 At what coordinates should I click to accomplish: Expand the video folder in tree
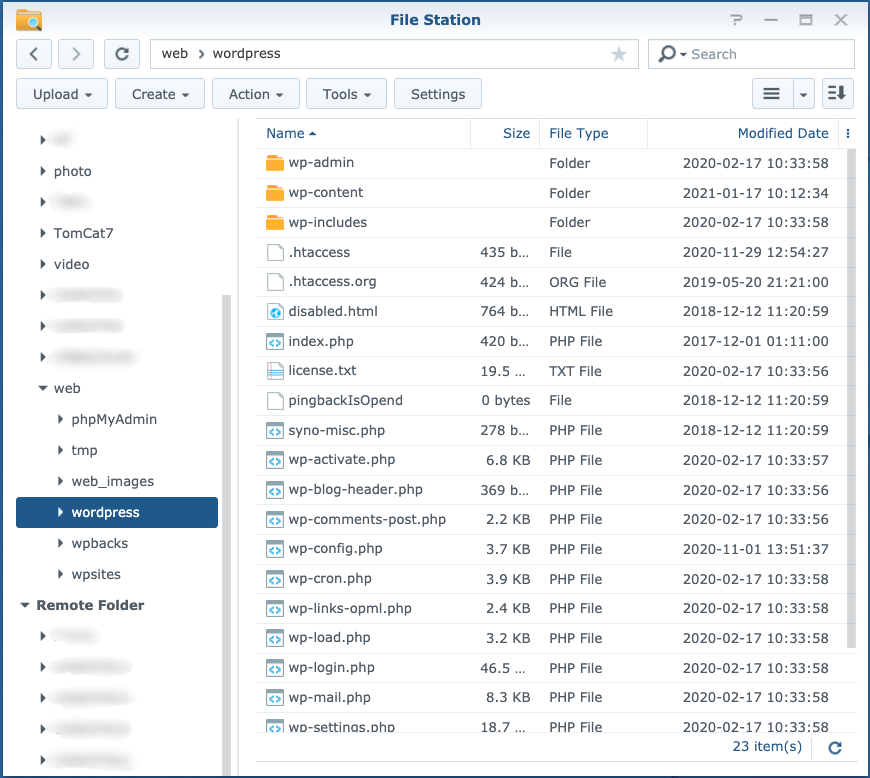coord(43,264)
